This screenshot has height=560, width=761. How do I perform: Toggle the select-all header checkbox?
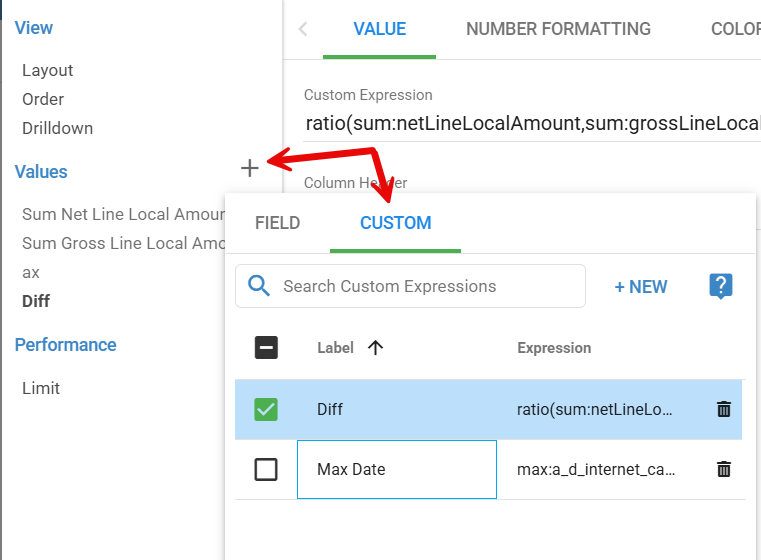coord(266,348)
